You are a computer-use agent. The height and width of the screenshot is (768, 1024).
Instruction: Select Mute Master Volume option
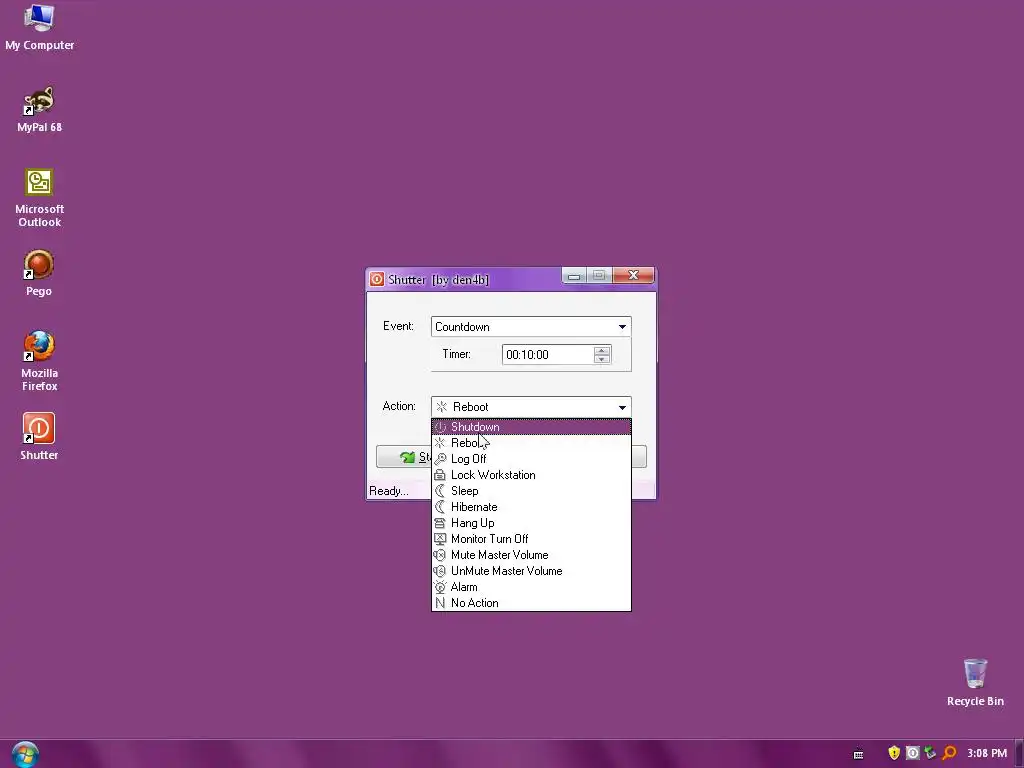[531, 554]
